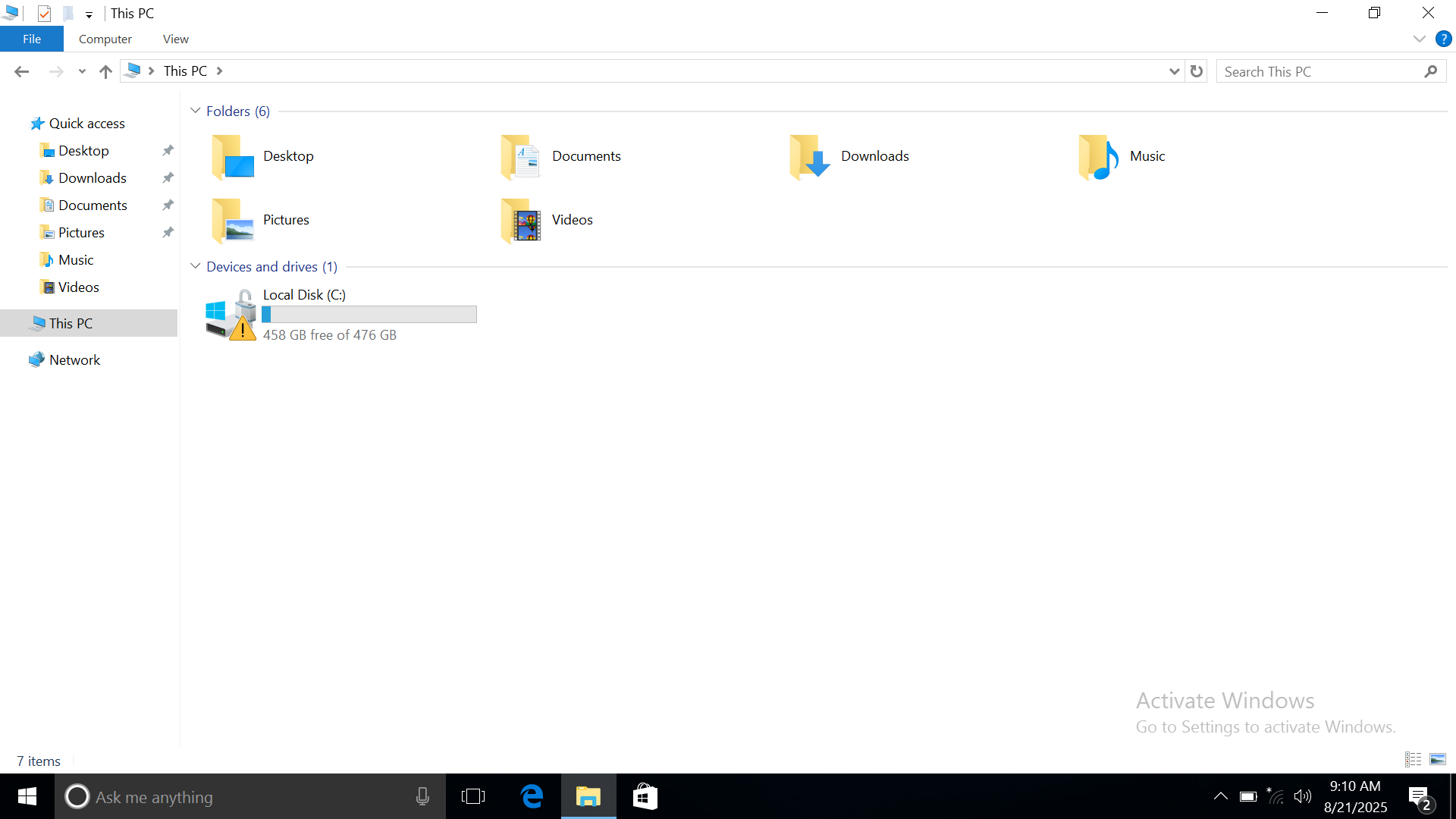Select Downloads in the navigation pane
1456x819 pixels.
coord(93,178)
